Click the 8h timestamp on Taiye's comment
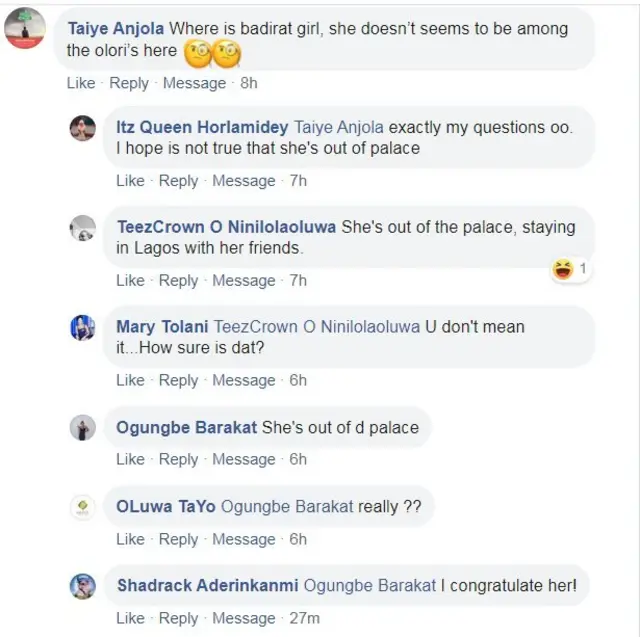The height and width of the screenshot is (637, 640). pyautogui.click(x=249, y=83)
